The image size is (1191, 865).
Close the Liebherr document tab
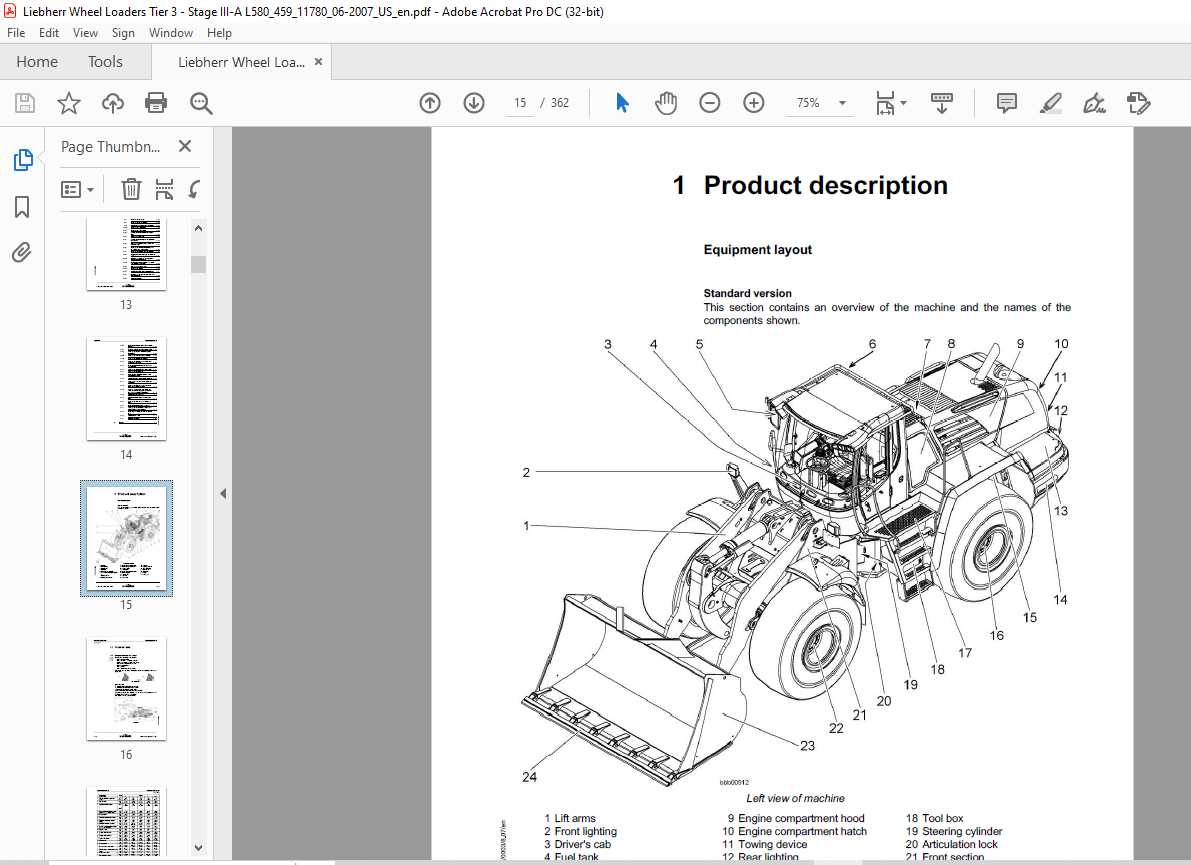318,62
